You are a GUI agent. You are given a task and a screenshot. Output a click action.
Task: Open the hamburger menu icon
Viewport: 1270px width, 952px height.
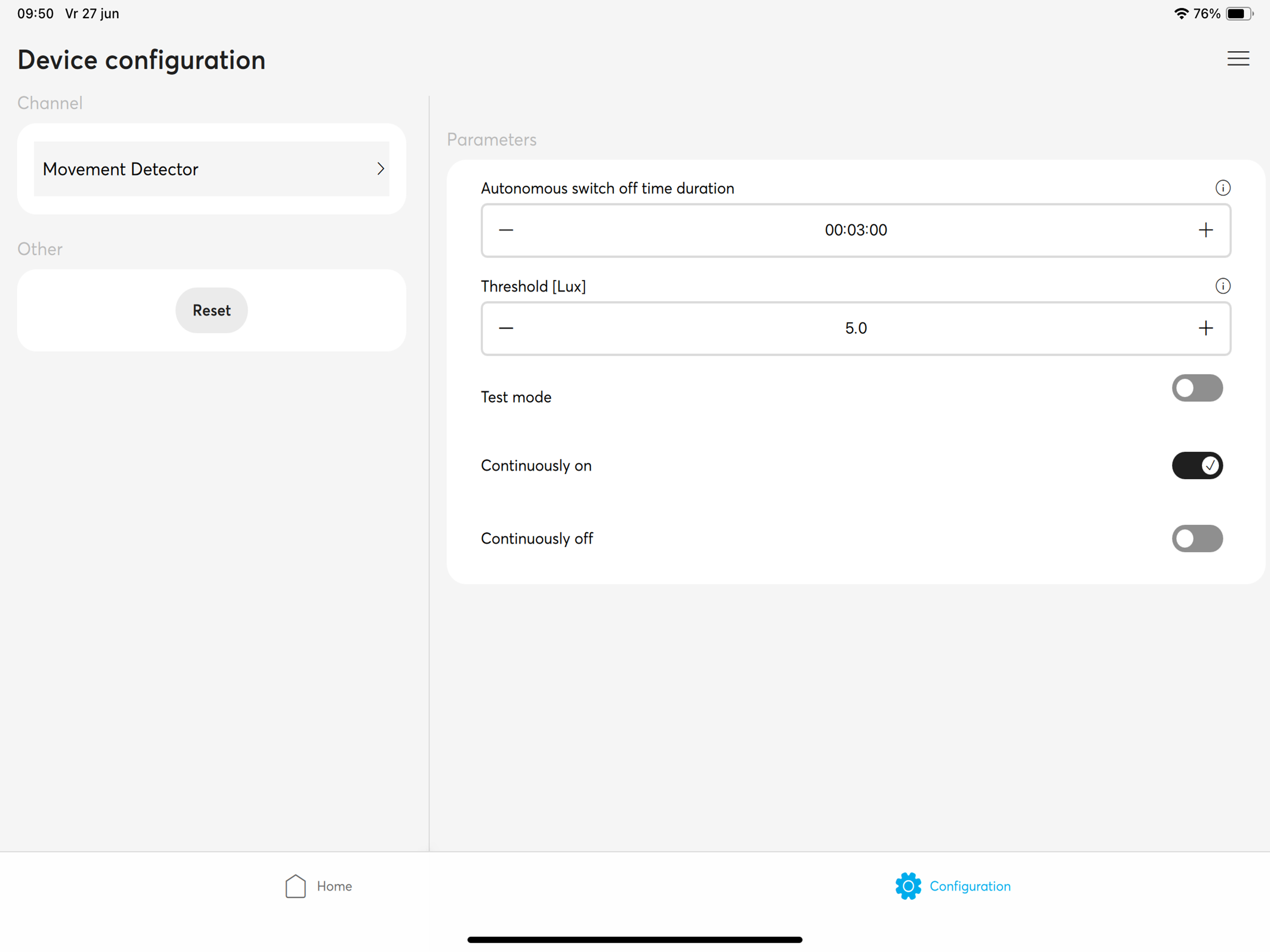click(x=1238, y=59)
